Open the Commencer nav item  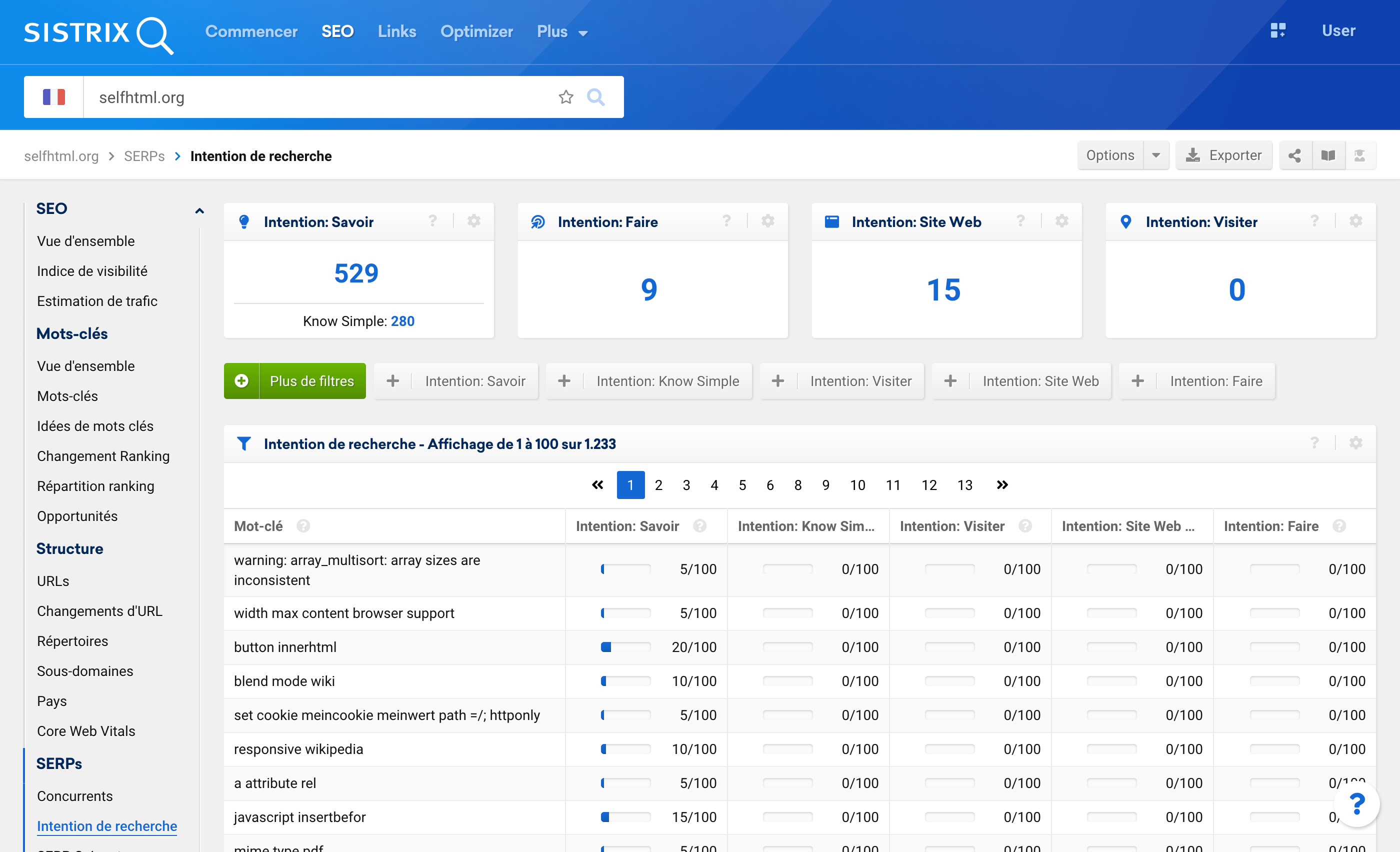point(251,32)
